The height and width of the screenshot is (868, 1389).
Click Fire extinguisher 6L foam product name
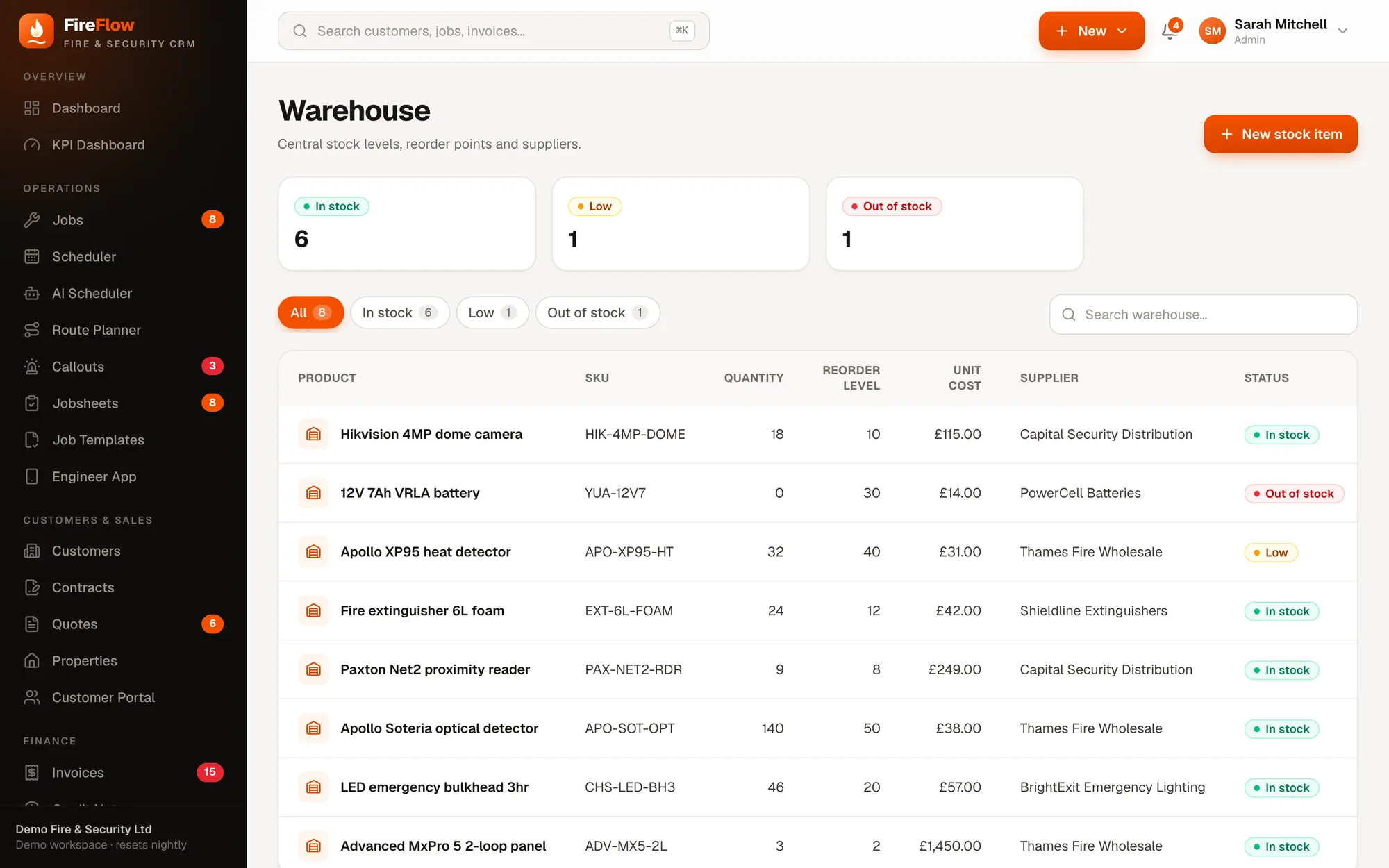pos(422,611)
